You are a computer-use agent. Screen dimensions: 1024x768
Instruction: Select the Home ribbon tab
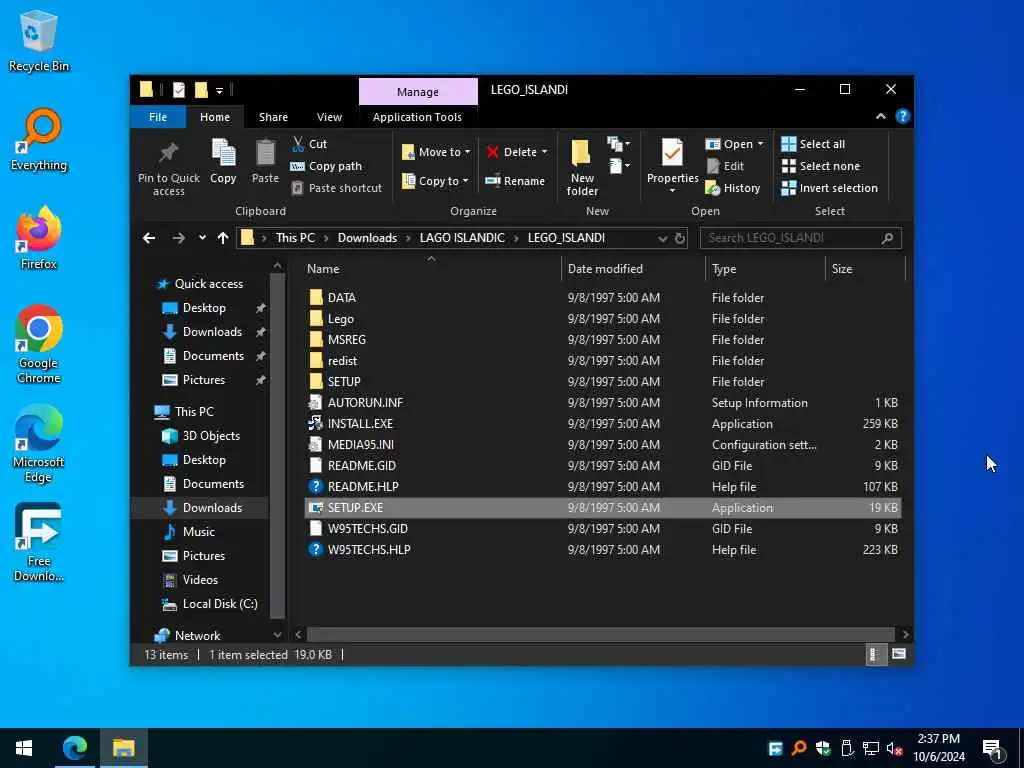click(215, 117)
